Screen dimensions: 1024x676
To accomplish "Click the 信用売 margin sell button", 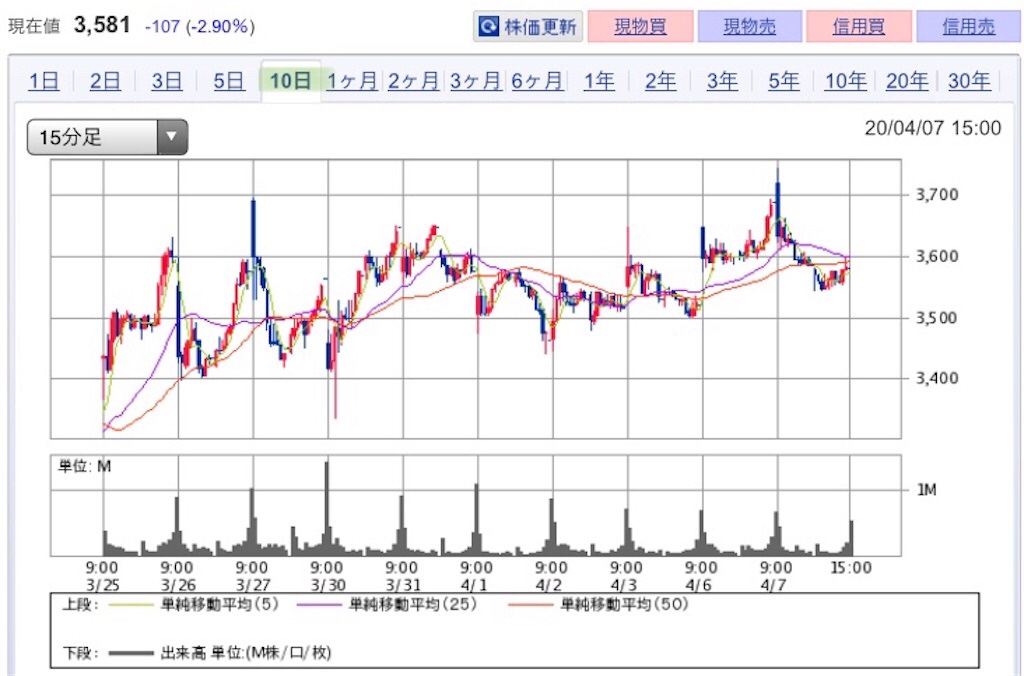I will click(968, 26).
